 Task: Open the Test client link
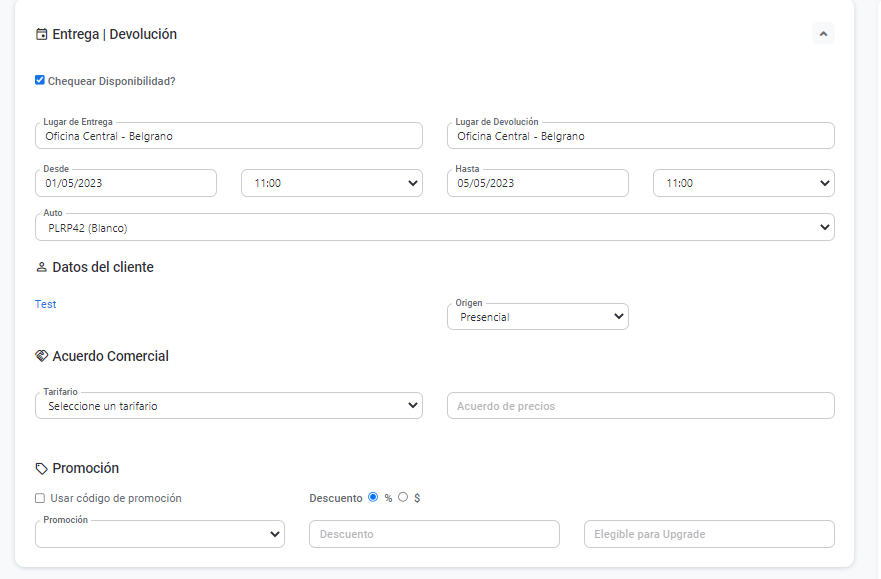[46, 304]
